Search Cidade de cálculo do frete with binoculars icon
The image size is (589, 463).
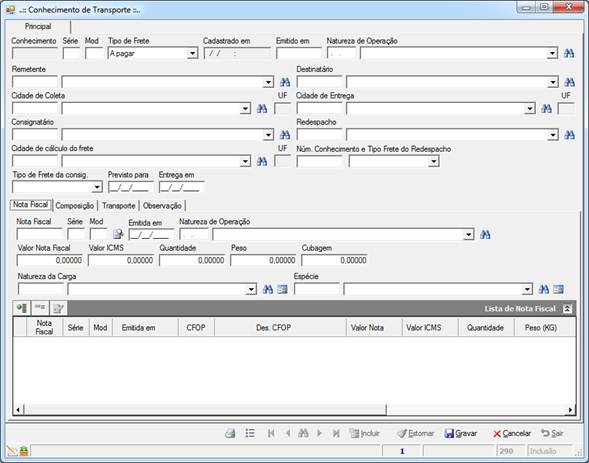tap(262, 161)
